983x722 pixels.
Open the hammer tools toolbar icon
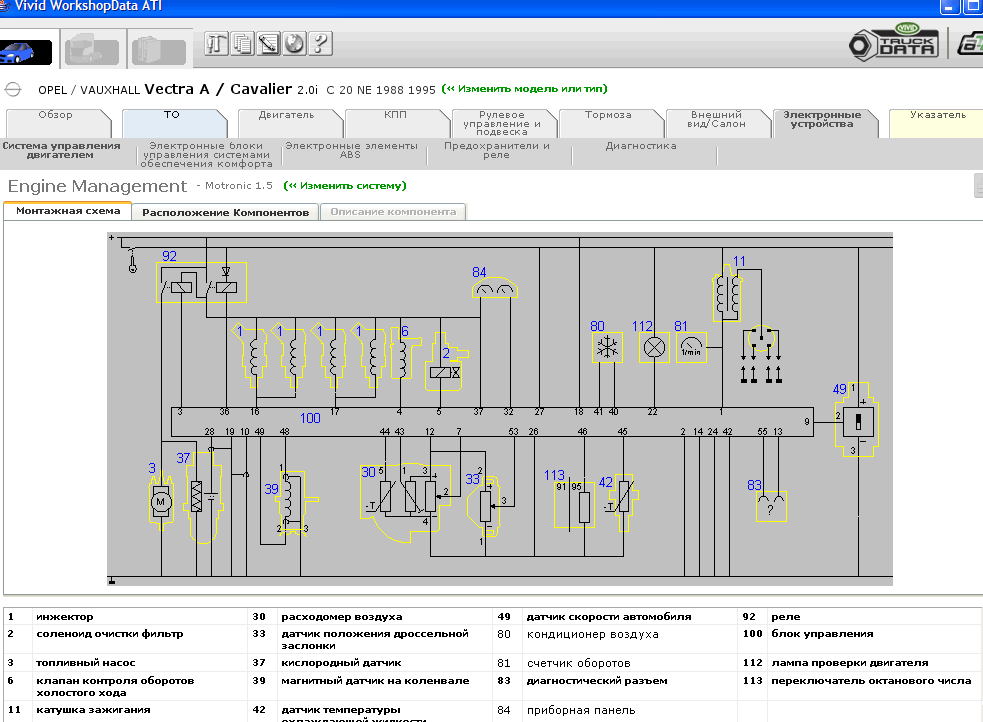point(216,44)
